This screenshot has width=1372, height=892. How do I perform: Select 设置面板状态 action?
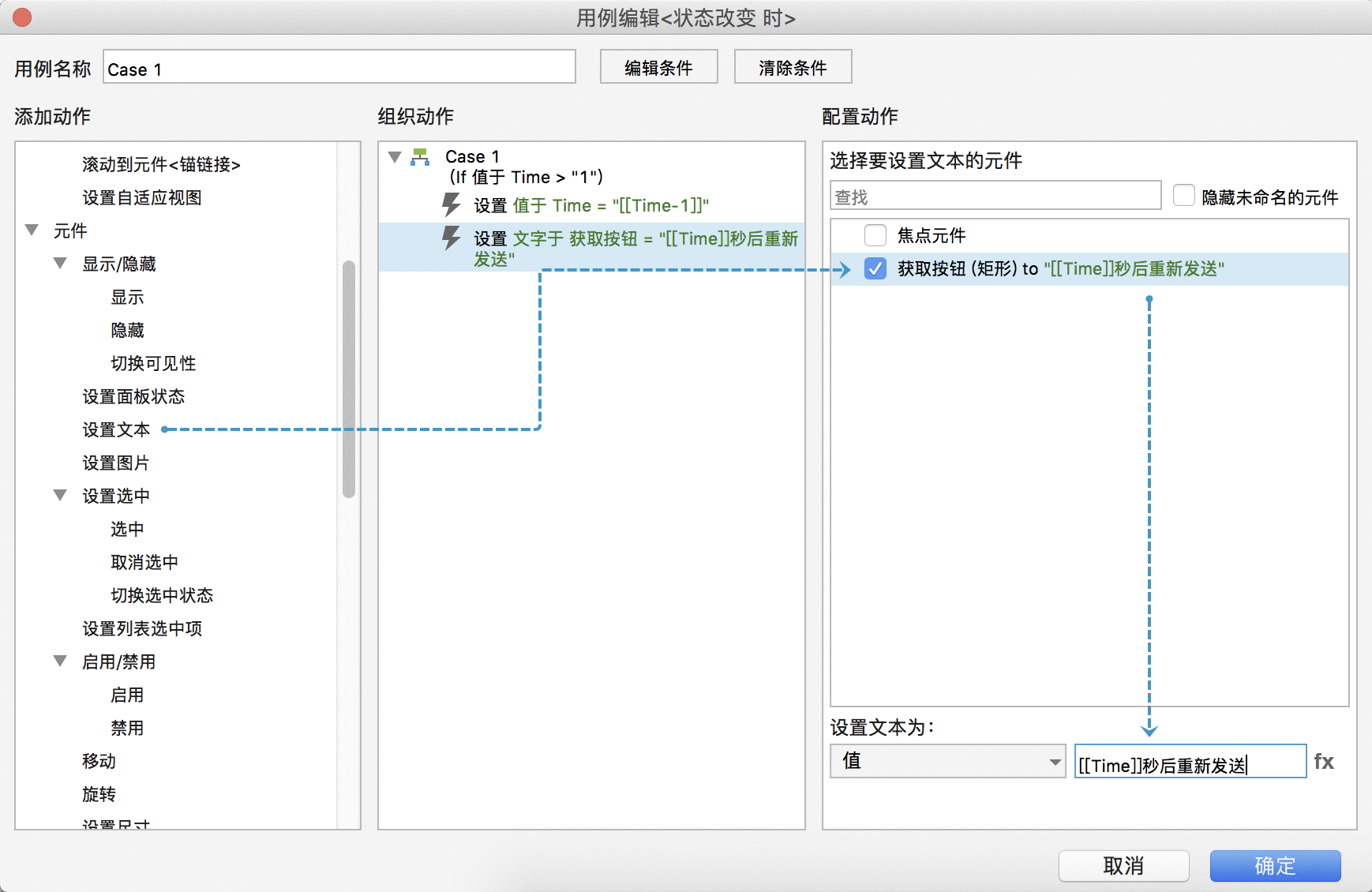[x=133, y=396]
